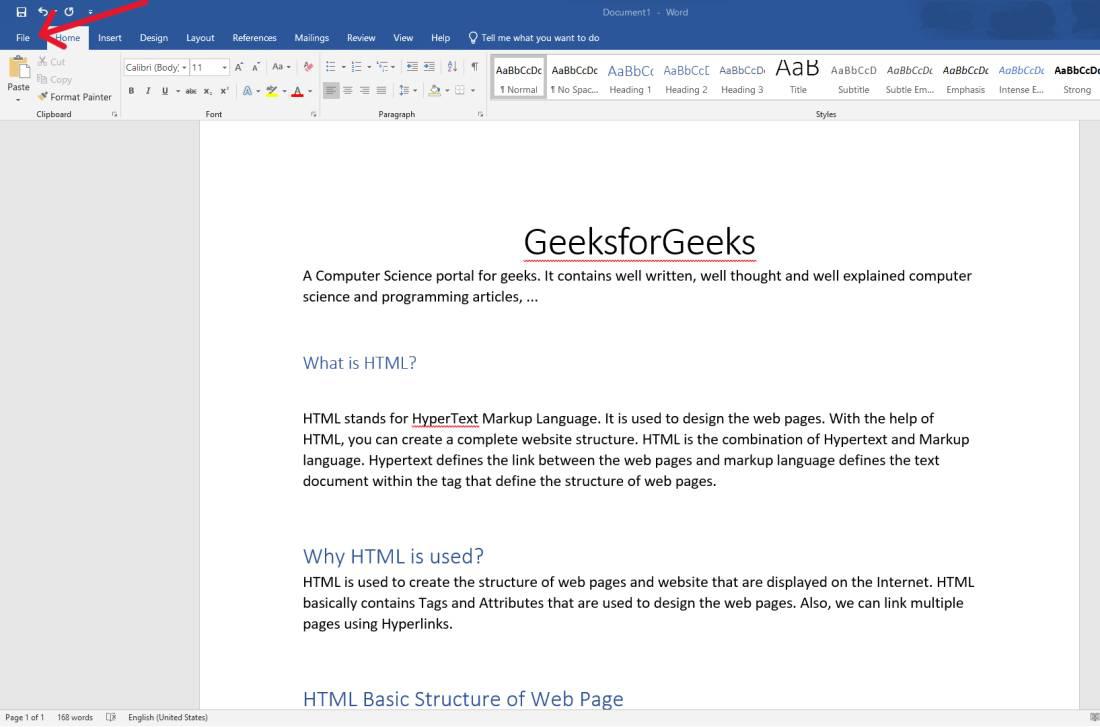This screenshot has width=1100, height=727.
Task: Apply the Intense Emphasis style
Action: (1021, 78)
